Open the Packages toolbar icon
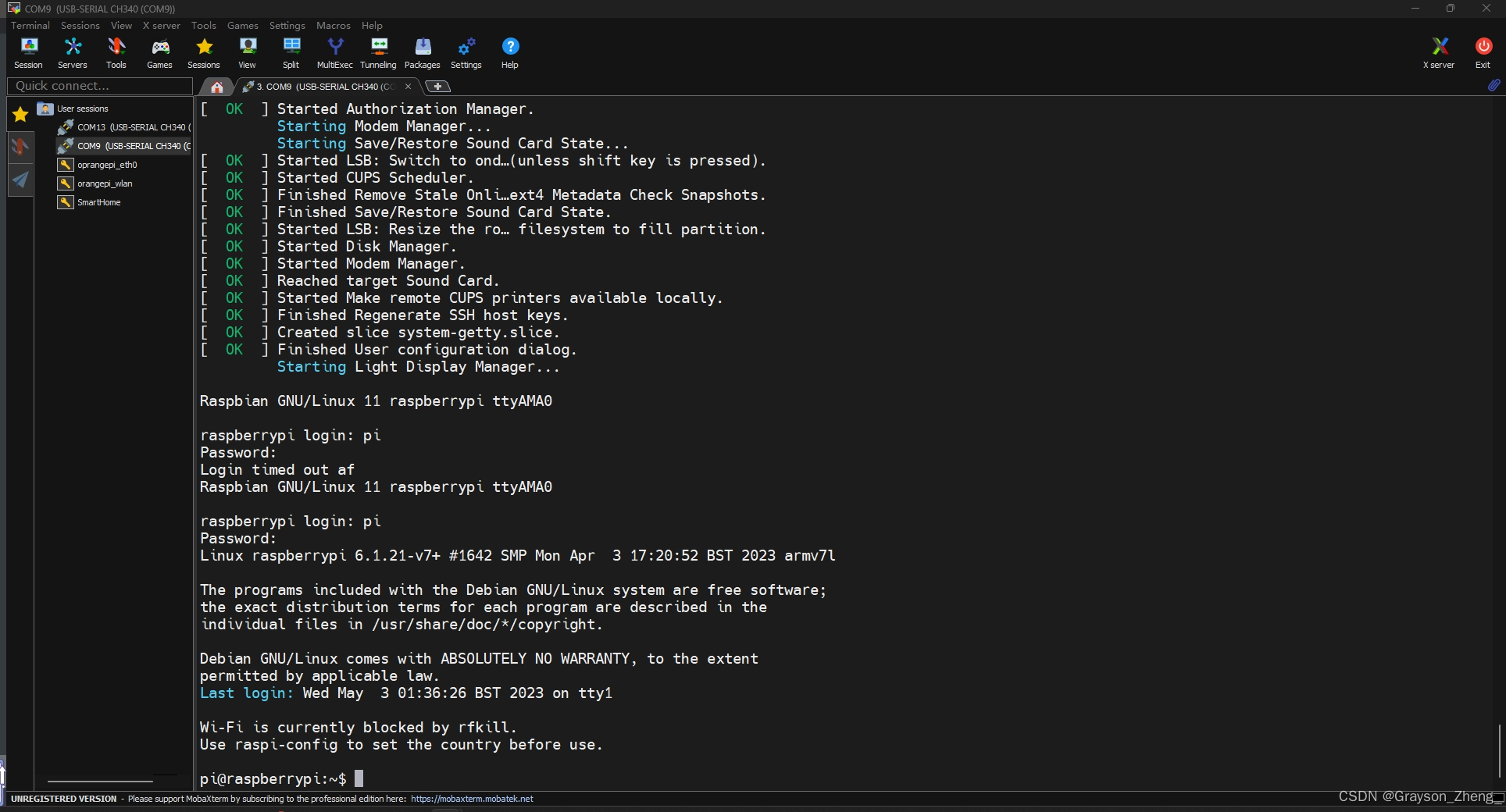The width and height of the screenshot is (1506, 812). pyautogui.click(x=423, y=53)
